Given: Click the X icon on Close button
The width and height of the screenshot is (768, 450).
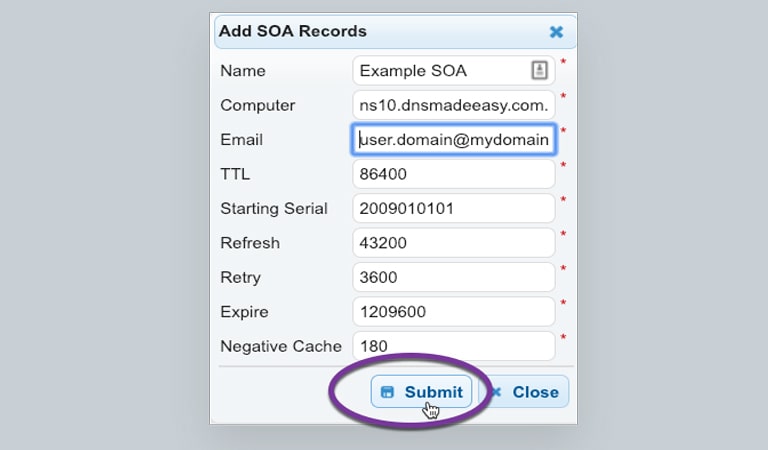Looking at the screenshot, I should point(496,392).
